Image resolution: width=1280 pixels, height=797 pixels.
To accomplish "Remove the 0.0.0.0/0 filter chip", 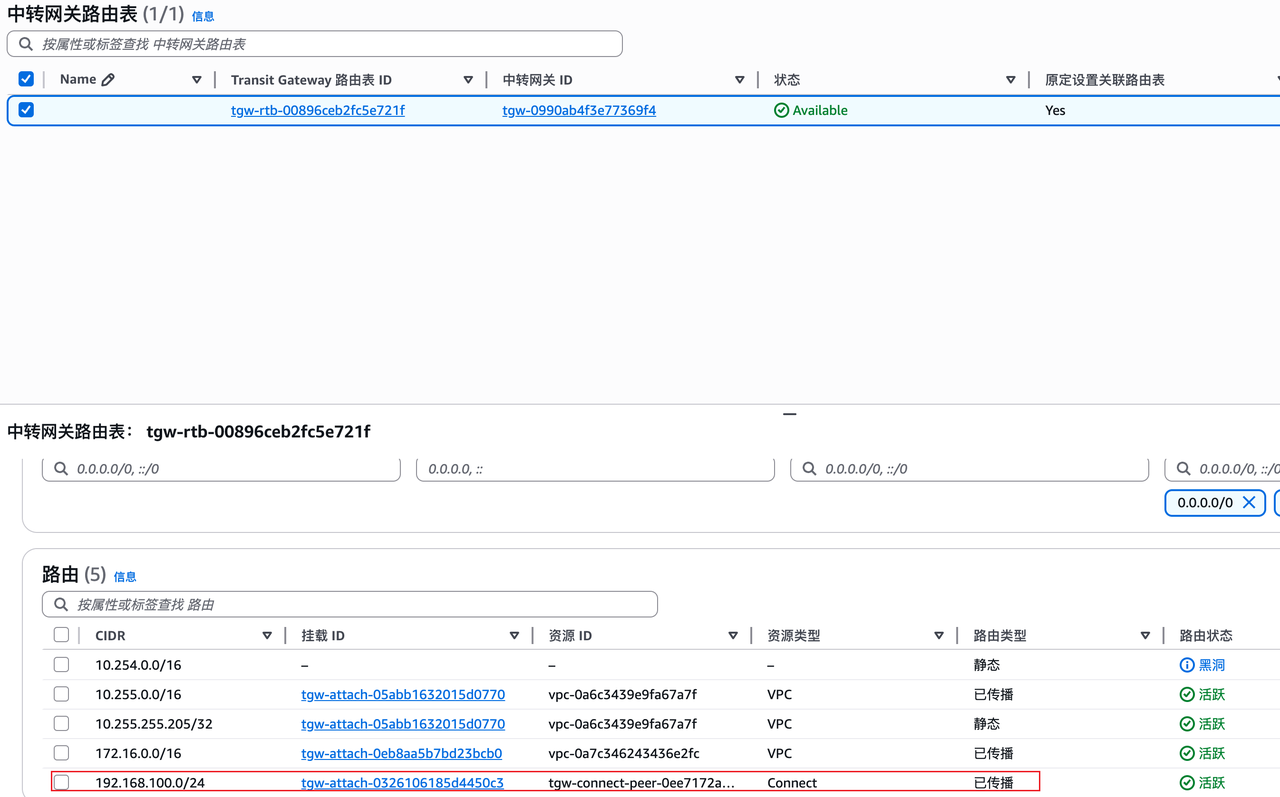I will [x=1249, y=503].
